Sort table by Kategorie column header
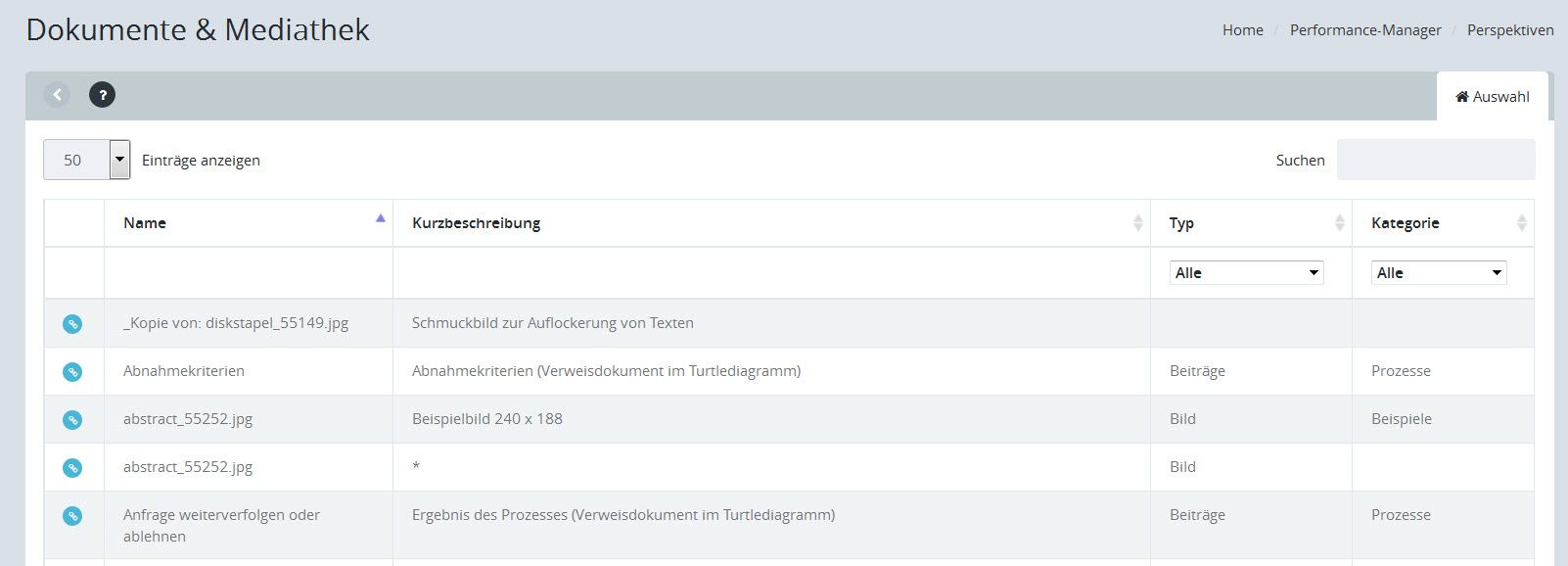Image resolution: width=1568 pixels, height=566 pixels. tap(1405, 223)
